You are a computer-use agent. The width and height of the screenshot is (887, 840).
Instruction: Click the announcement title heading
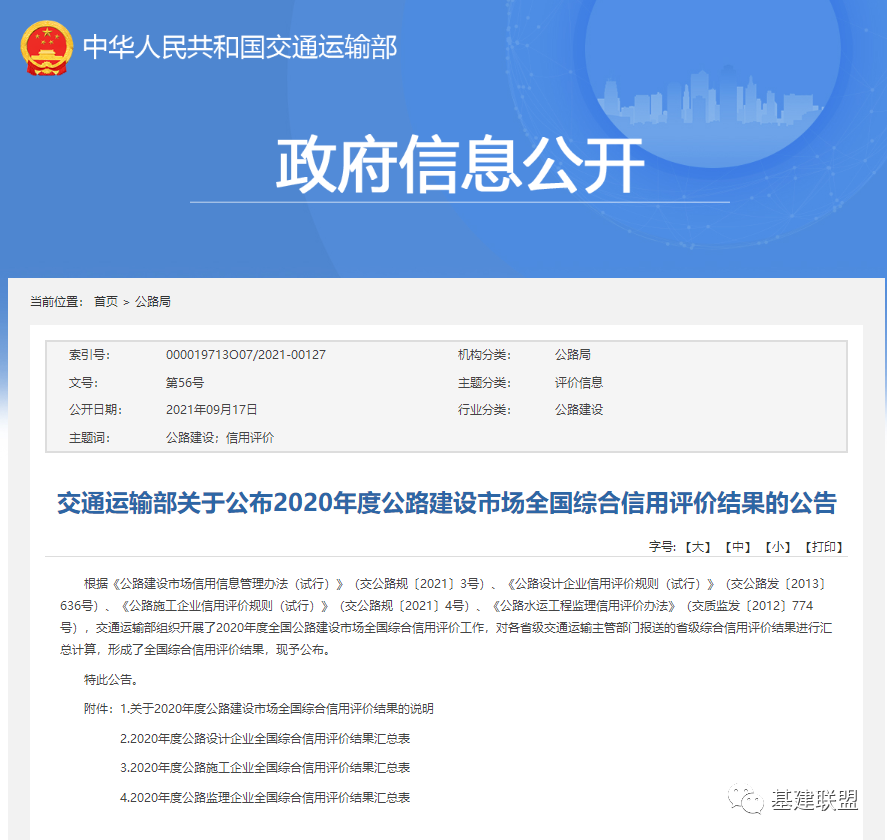(x=446, y=503)
